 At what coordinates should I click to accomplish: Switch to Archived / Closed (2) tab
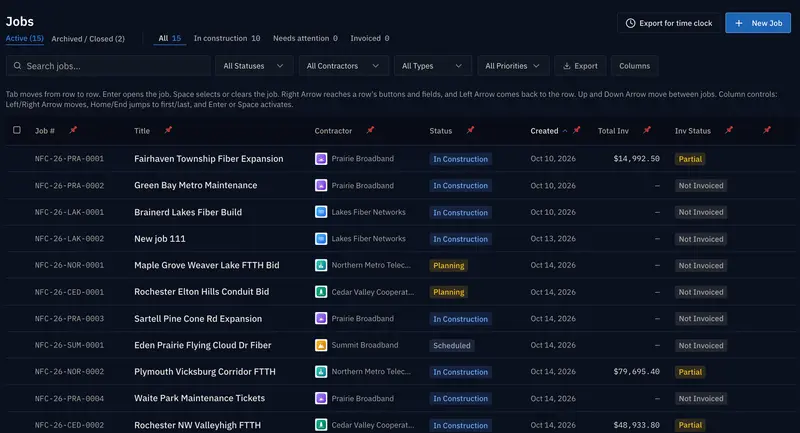pos(88,39)
